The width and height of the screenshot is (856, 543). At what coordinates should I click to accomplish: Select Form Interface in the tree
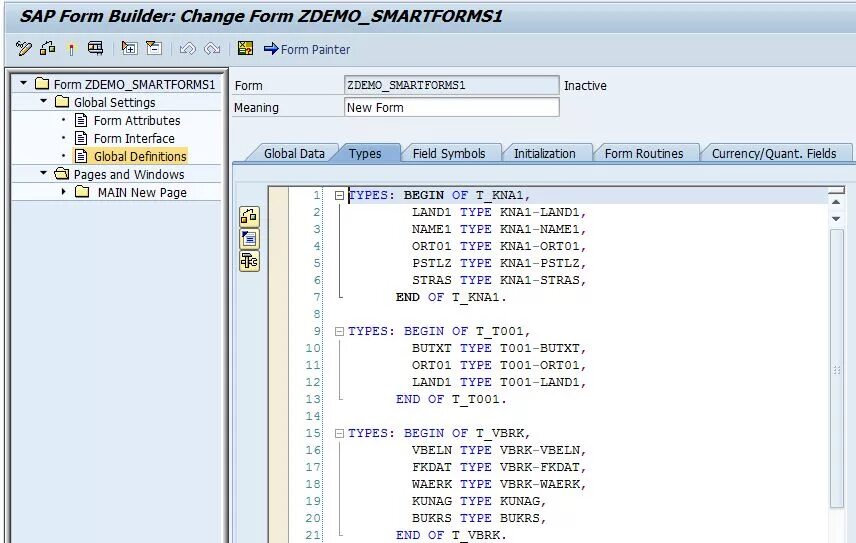pyautogui.click(x=134, y=139)
